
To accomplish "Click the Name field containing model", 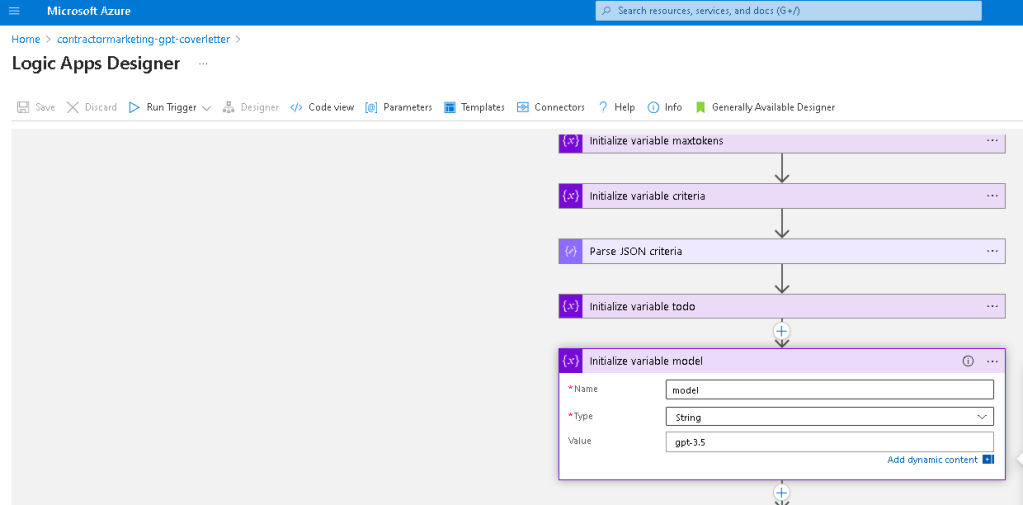I will [830, 390].
